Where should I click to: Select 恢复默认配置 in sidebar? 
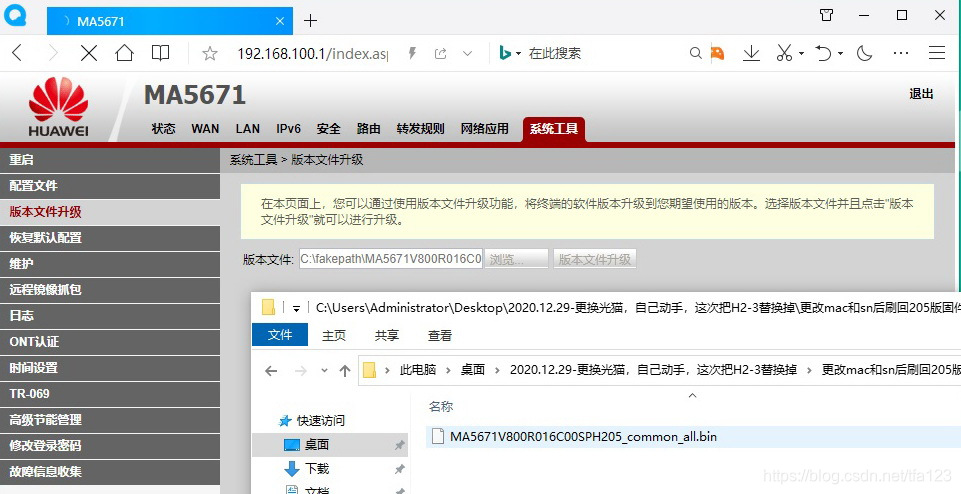click(110, 238)
